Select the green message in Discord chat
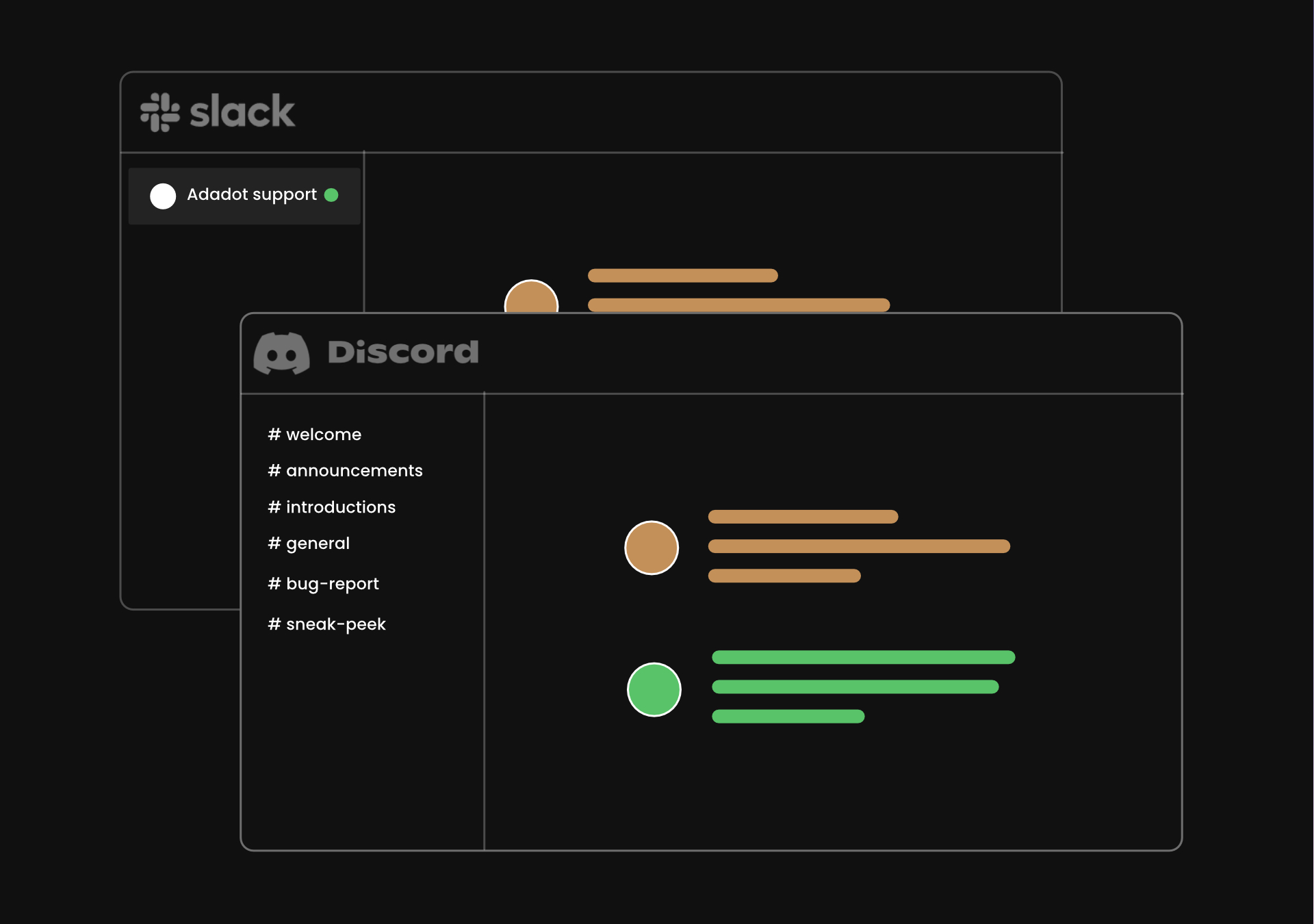 click(863, 686)
